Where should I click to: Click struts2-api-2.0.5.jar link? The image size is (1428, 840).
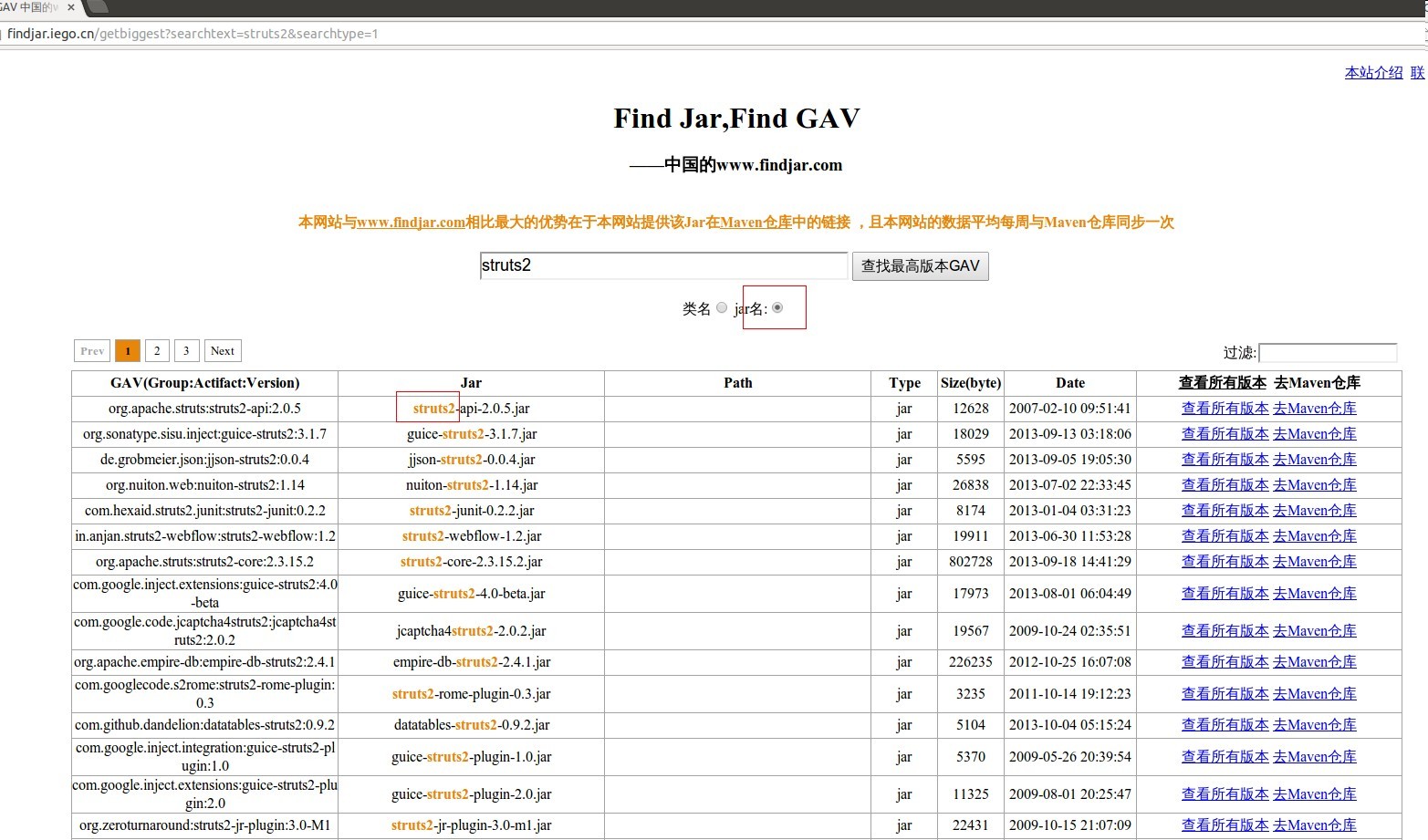coord(471,409)
